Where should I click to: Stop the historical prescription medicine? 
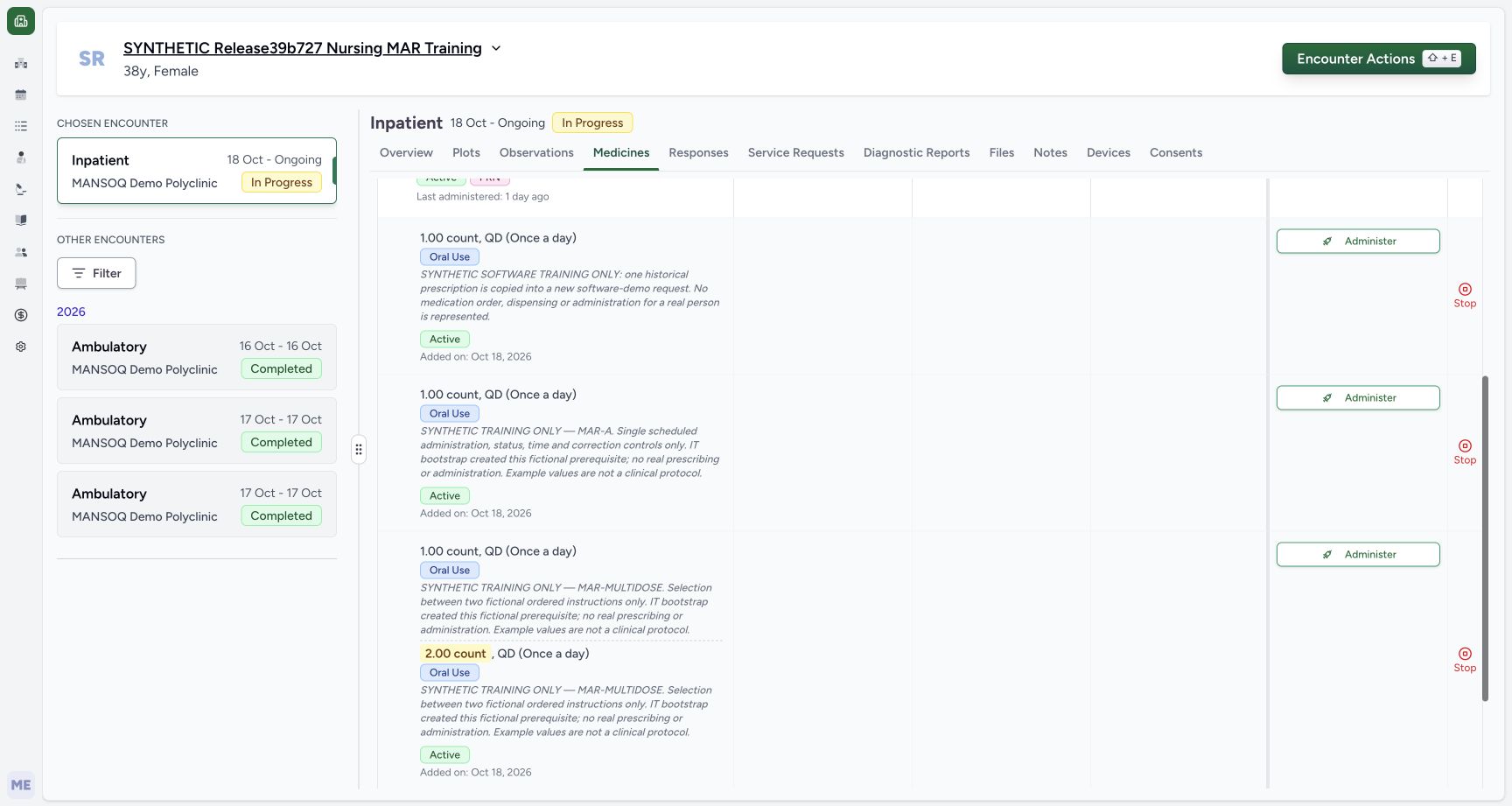click(1465, 295)
